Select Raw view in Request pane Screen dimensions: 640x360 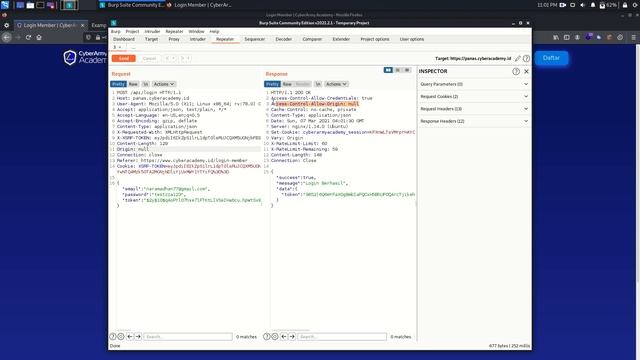pyautogui.click(x=133, y=84)
